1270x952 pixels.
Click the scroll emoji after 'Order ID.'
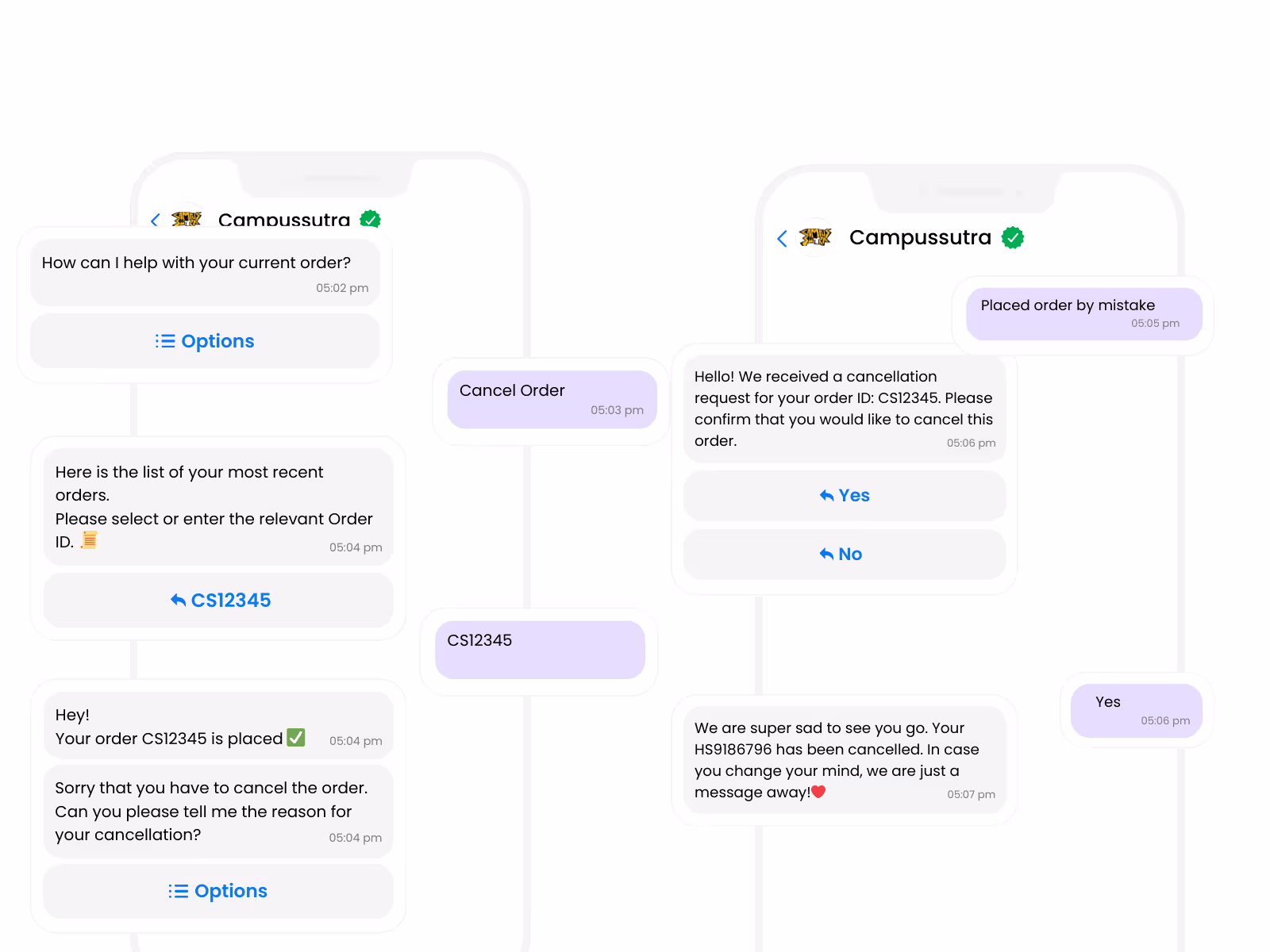pos(89,540)
